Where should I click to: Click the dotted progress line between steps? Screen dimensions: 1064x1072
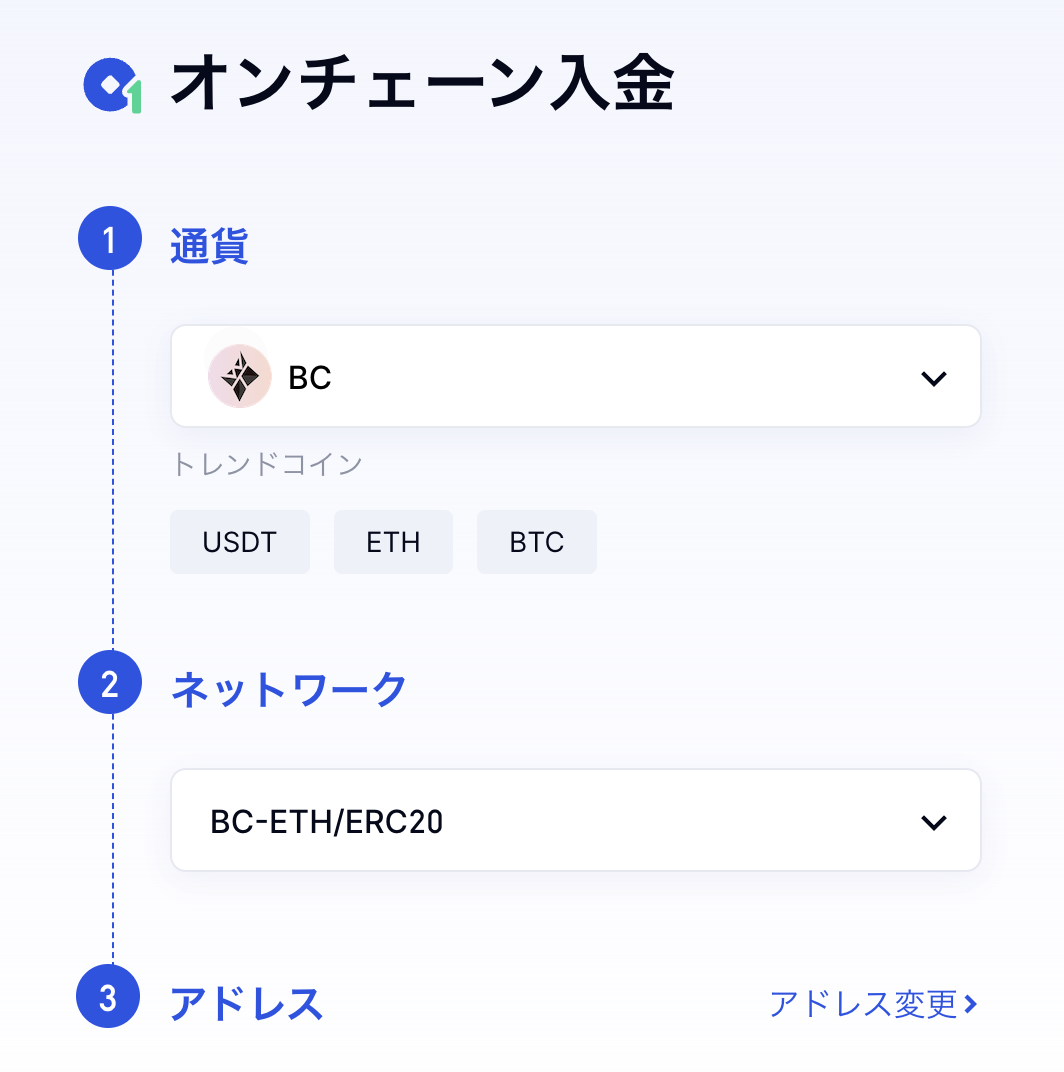point(112,460)
